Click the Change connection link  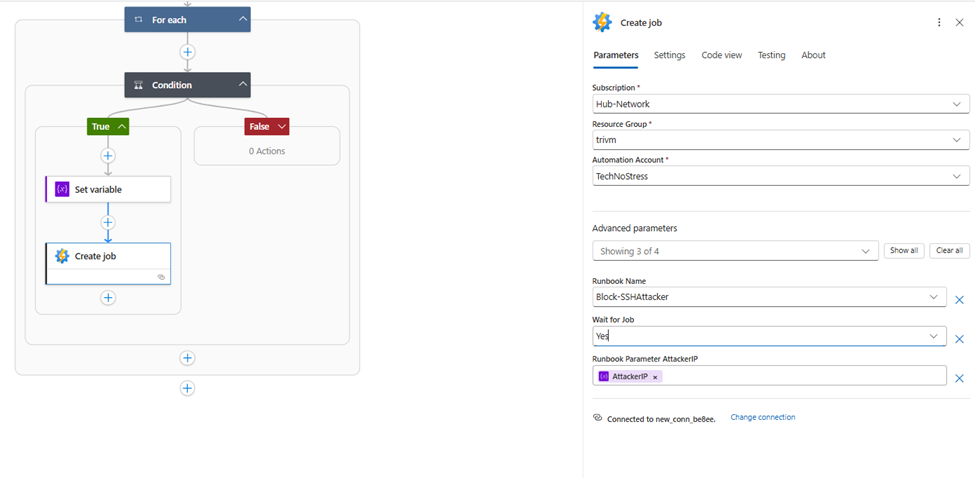[x=762, y=418]
